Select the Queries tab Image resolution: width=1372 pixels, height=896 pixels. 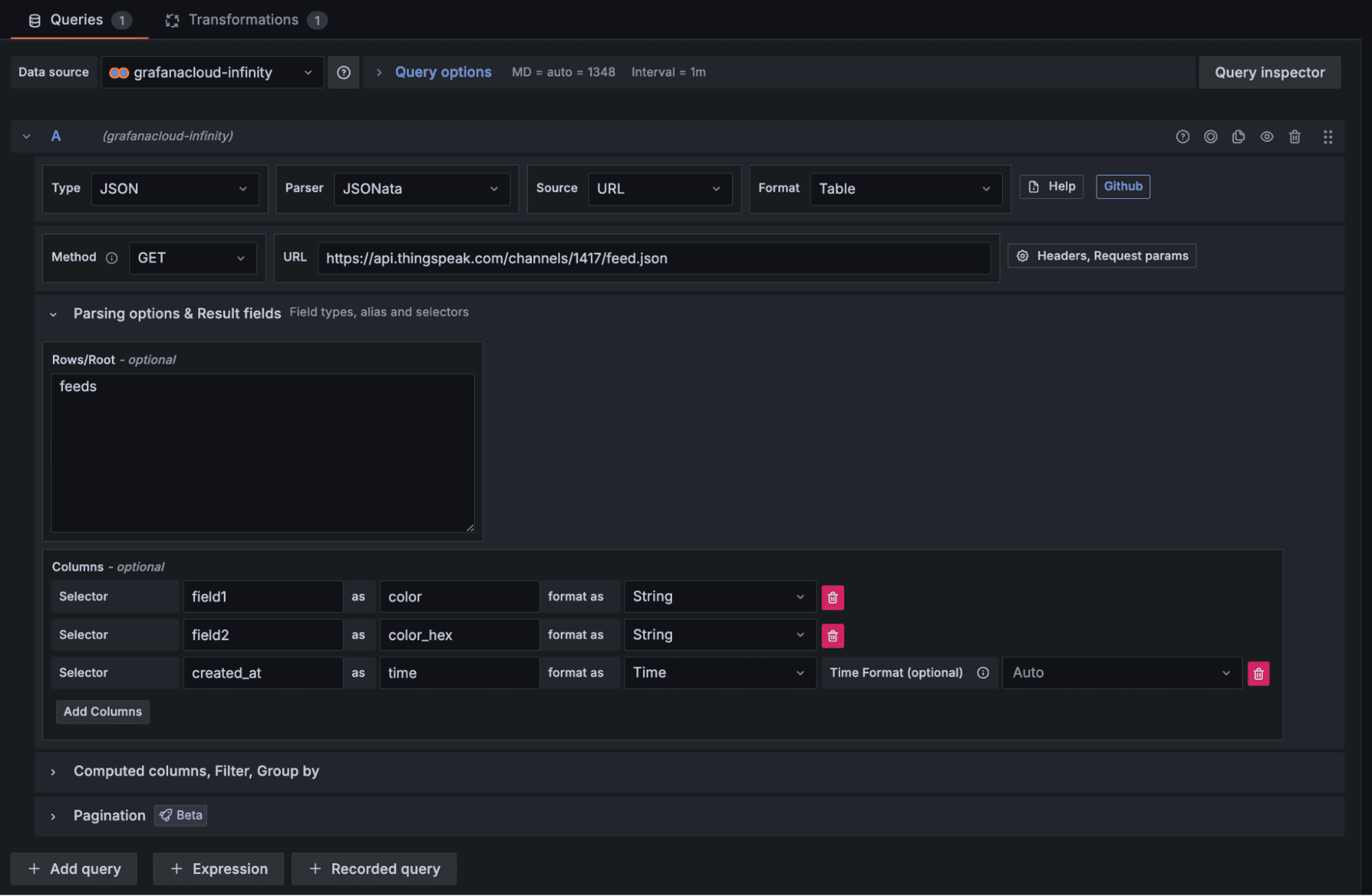(75, 19)
